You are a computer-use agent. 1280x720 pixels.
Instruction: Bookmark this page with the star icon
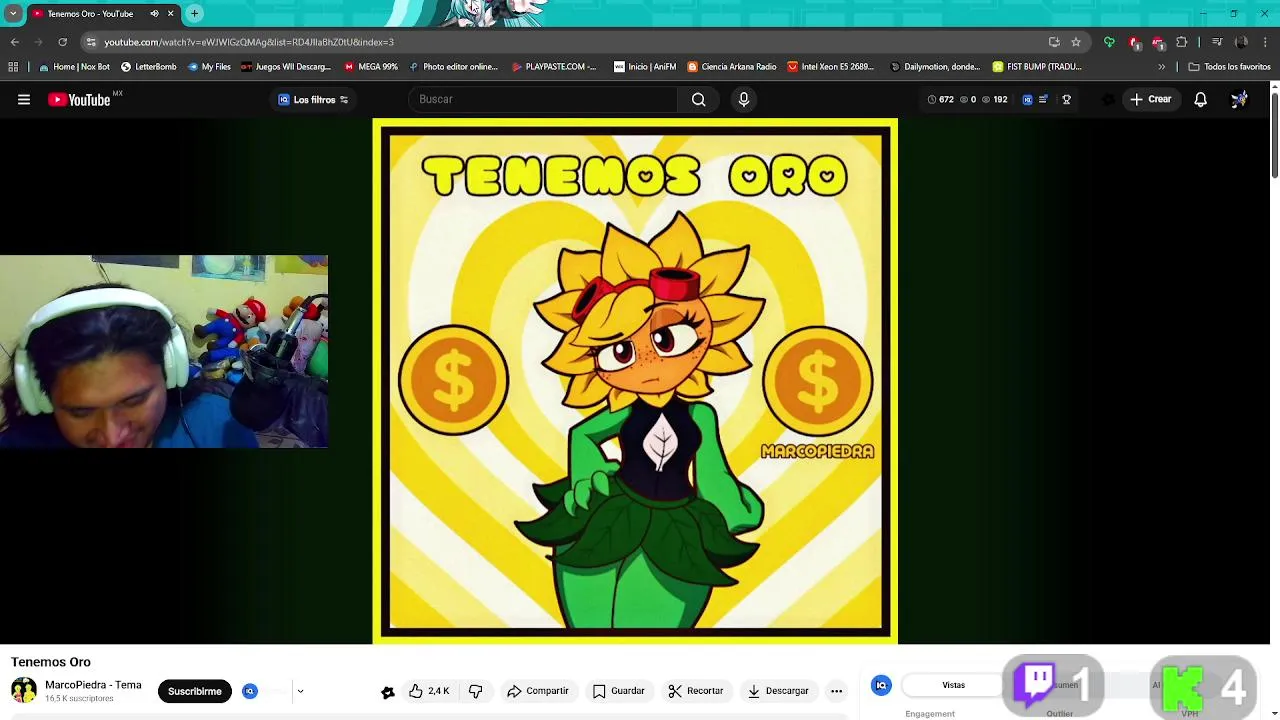point(1076,42)
